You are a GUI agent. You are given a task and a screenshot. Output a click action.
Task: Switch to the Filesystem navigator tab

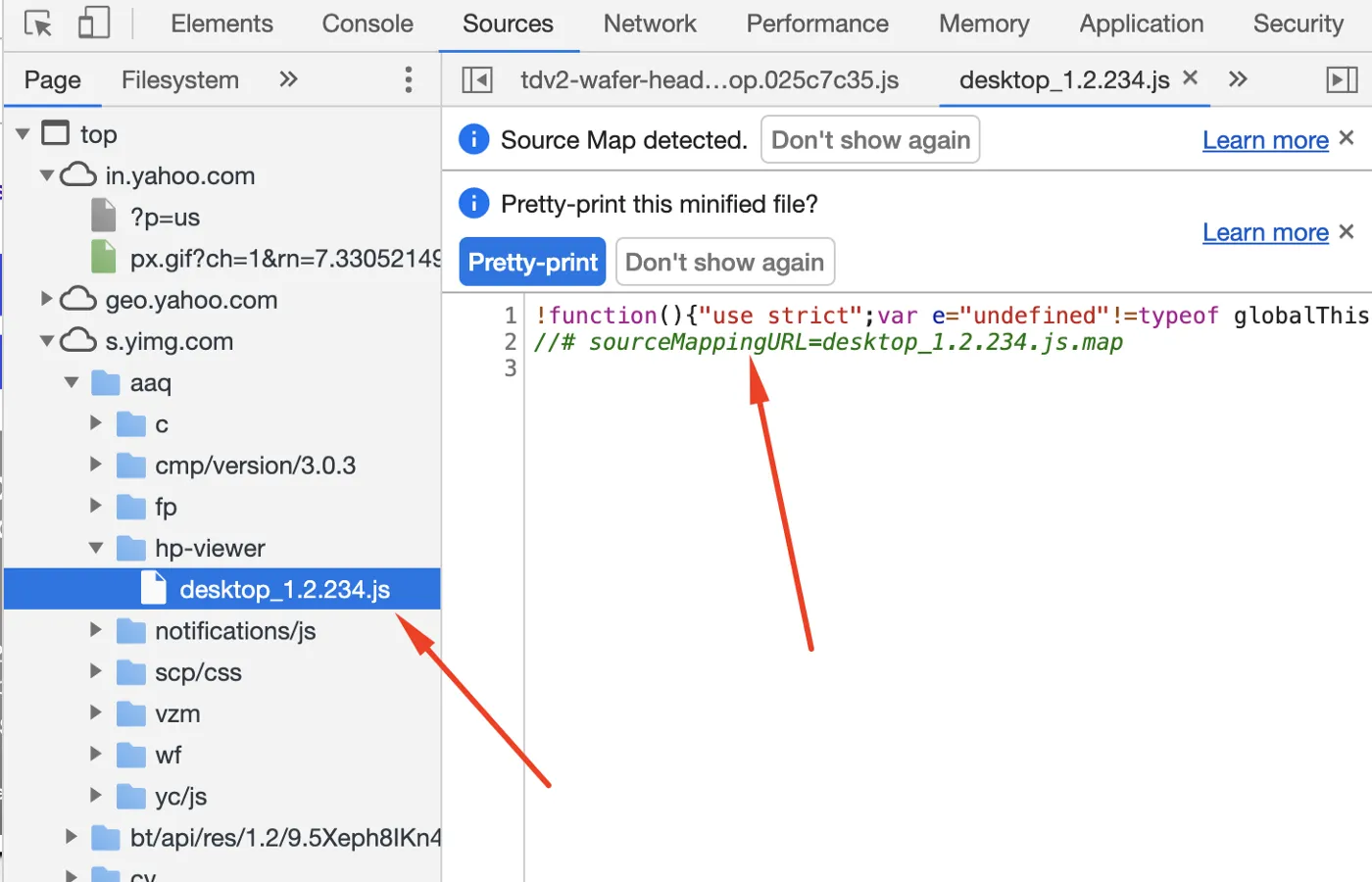tap(180, 79)
